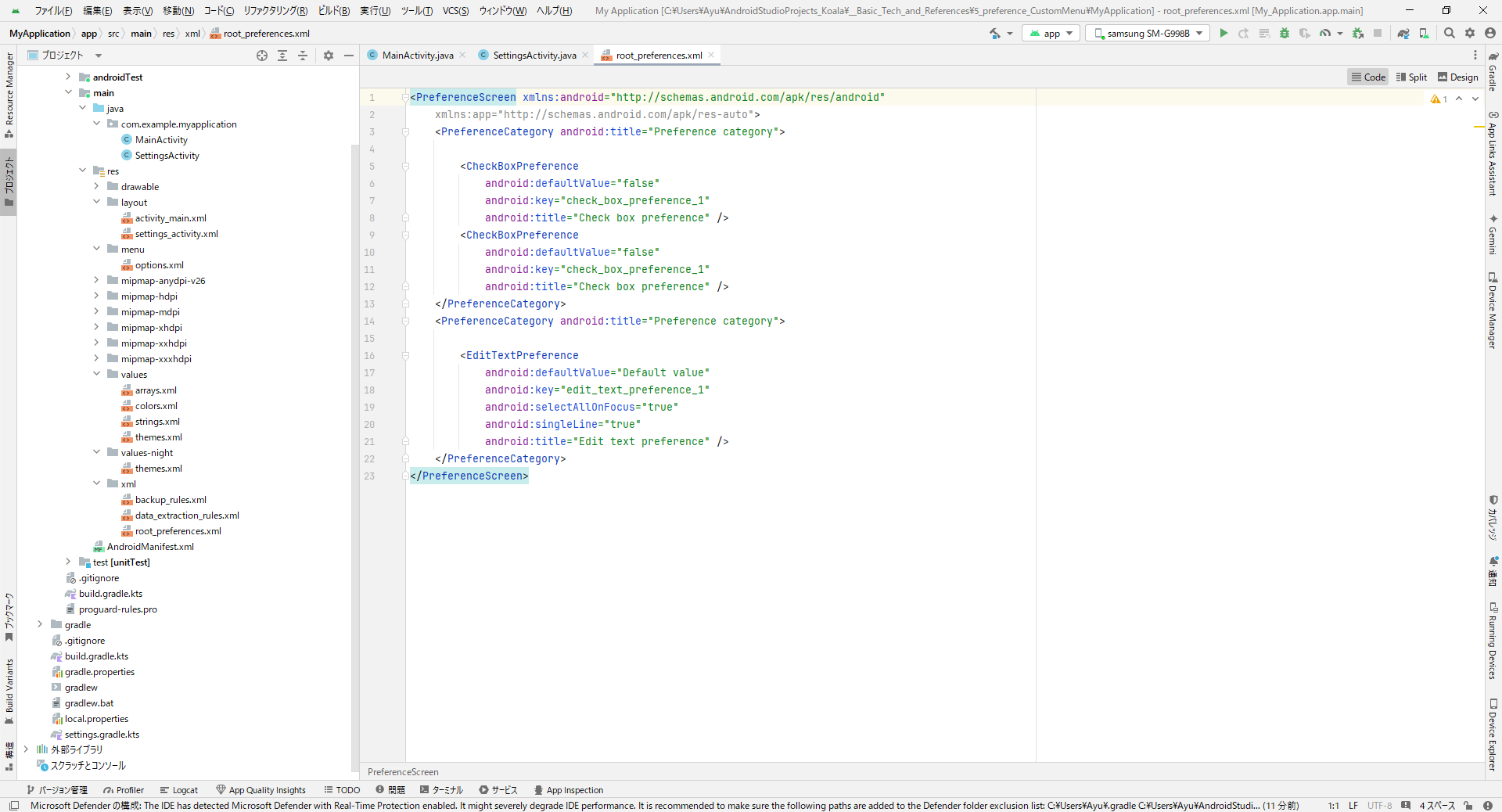This screenshot has height=812, width=1502.
Task: Toggle the Logcat tool window
Action: point(178,790)
